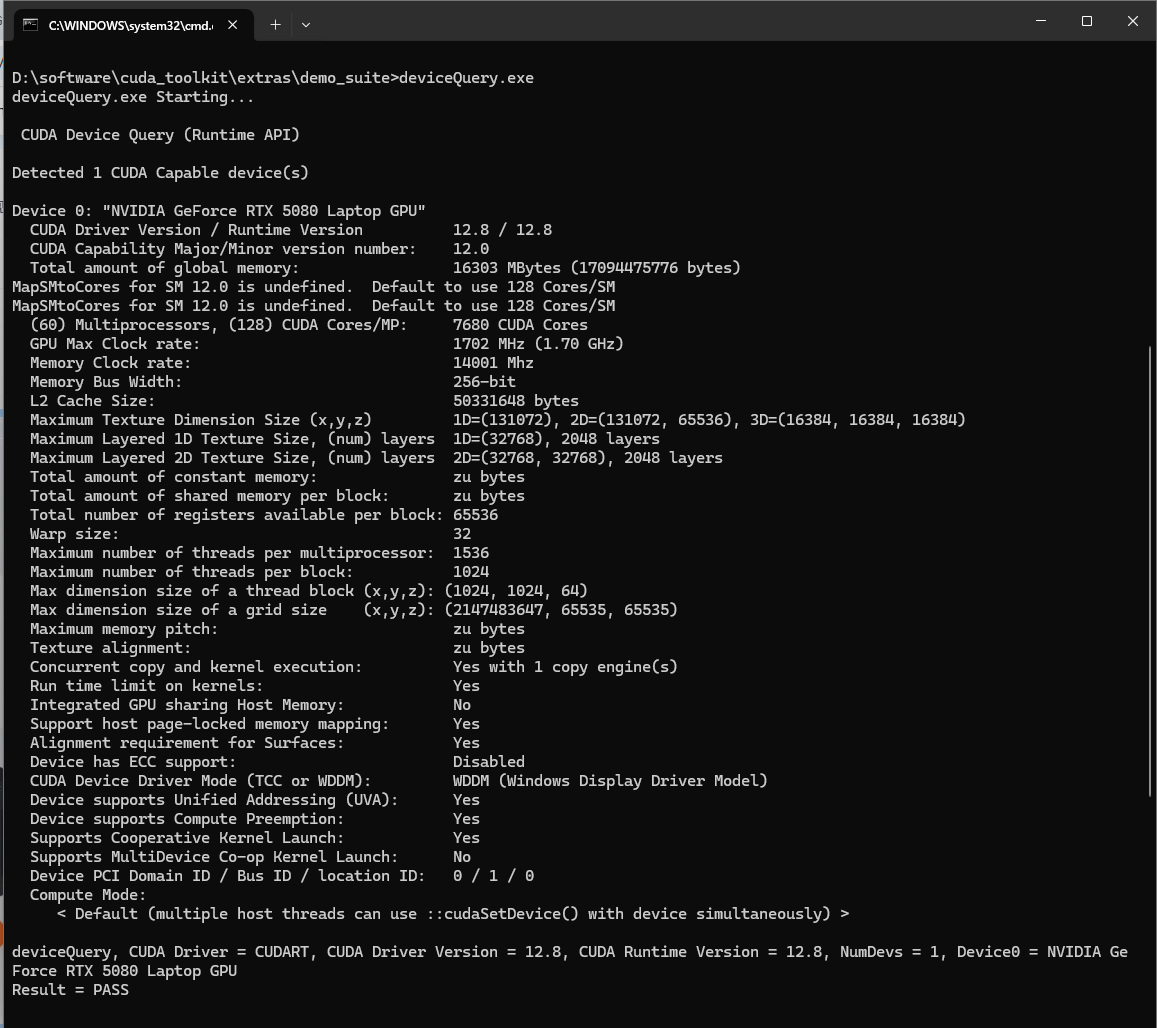
Task: Click 'Yes with 1 copy engine(s)' value
Action: coord(565,667)
